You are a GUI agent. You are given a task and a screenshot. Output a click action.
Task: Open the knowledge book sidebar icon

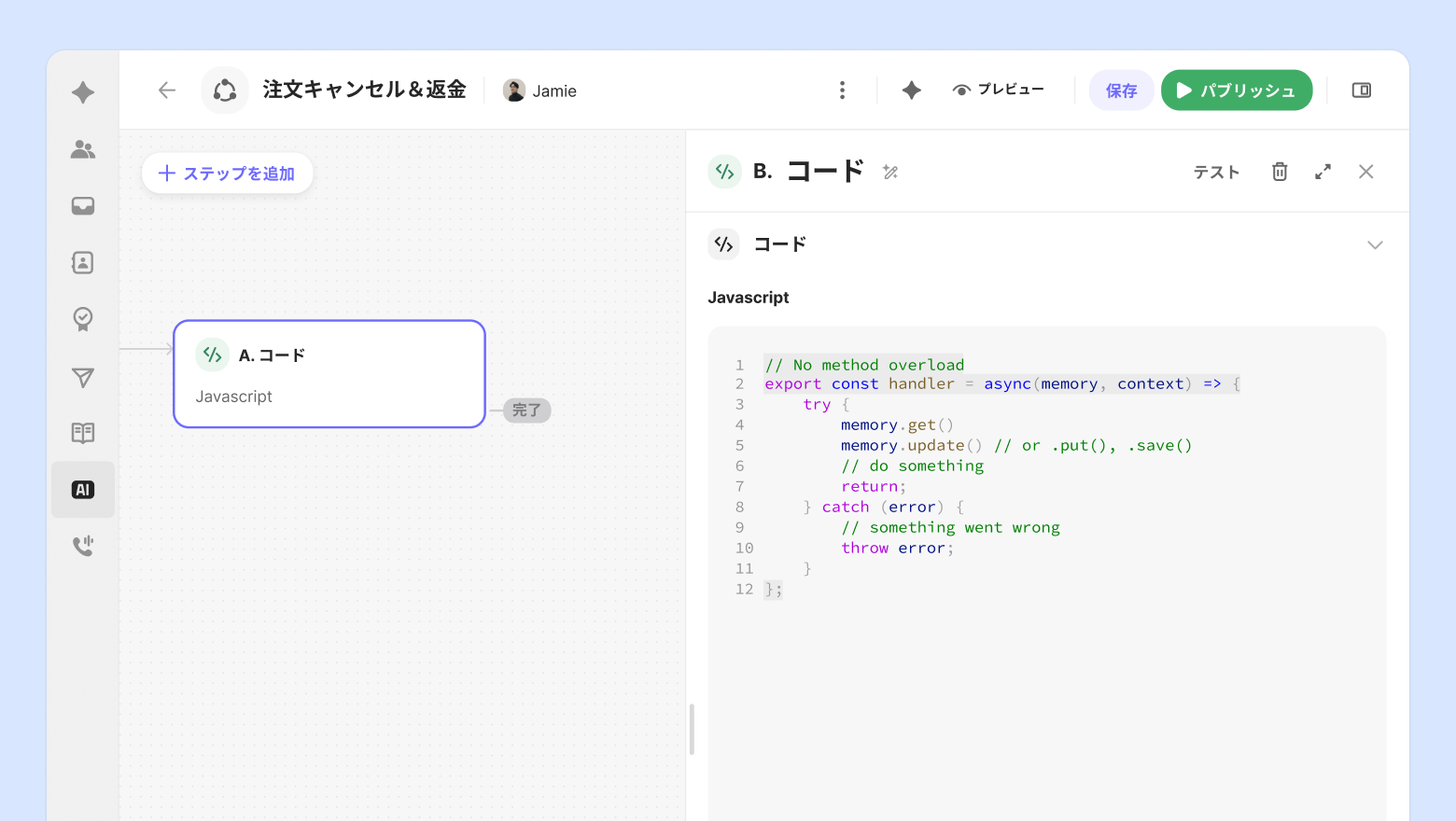(x=83, y=433)
